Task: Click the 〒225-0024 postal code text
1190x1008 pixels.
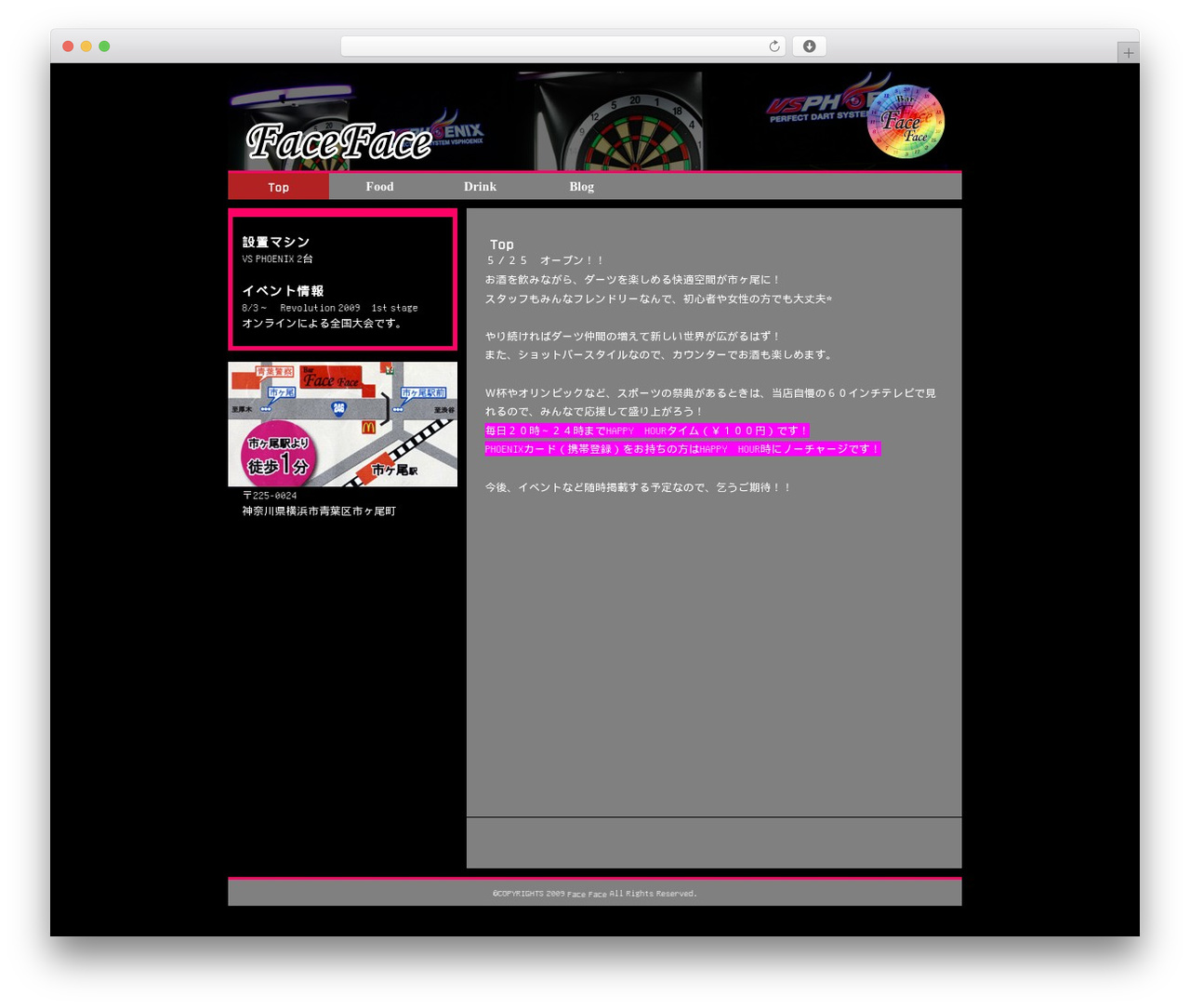Action: [x=270, y=496]
